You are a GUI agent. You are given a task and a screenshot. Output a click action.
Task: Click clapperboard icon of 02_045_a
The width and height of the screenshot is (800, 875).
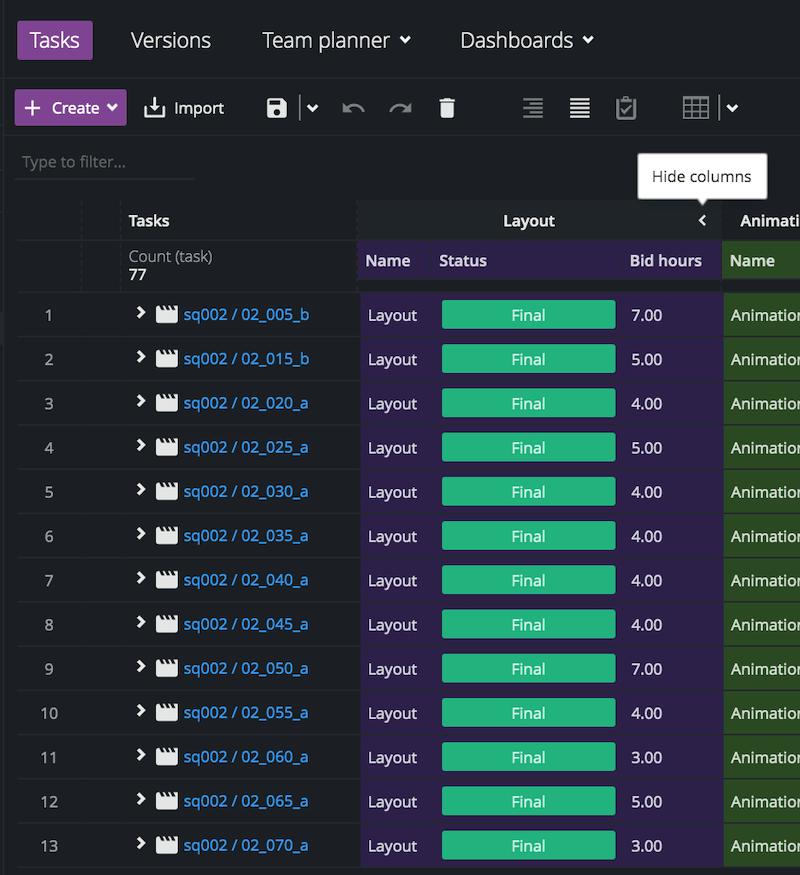[166, 623]
